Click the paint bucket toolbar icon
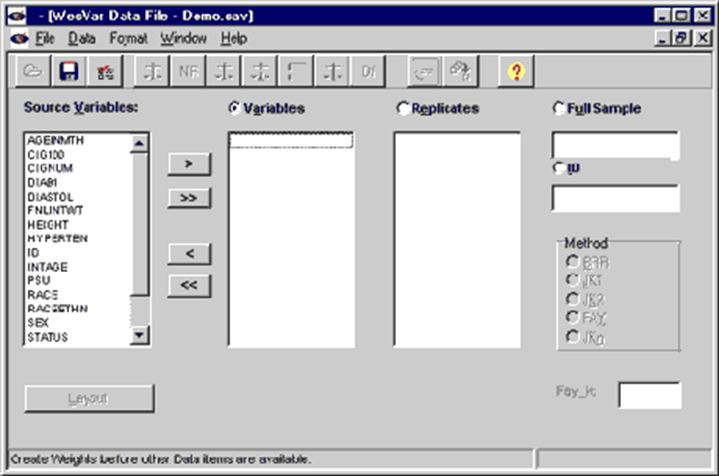Screen dimensions: 719x476 tap(460, 71)
